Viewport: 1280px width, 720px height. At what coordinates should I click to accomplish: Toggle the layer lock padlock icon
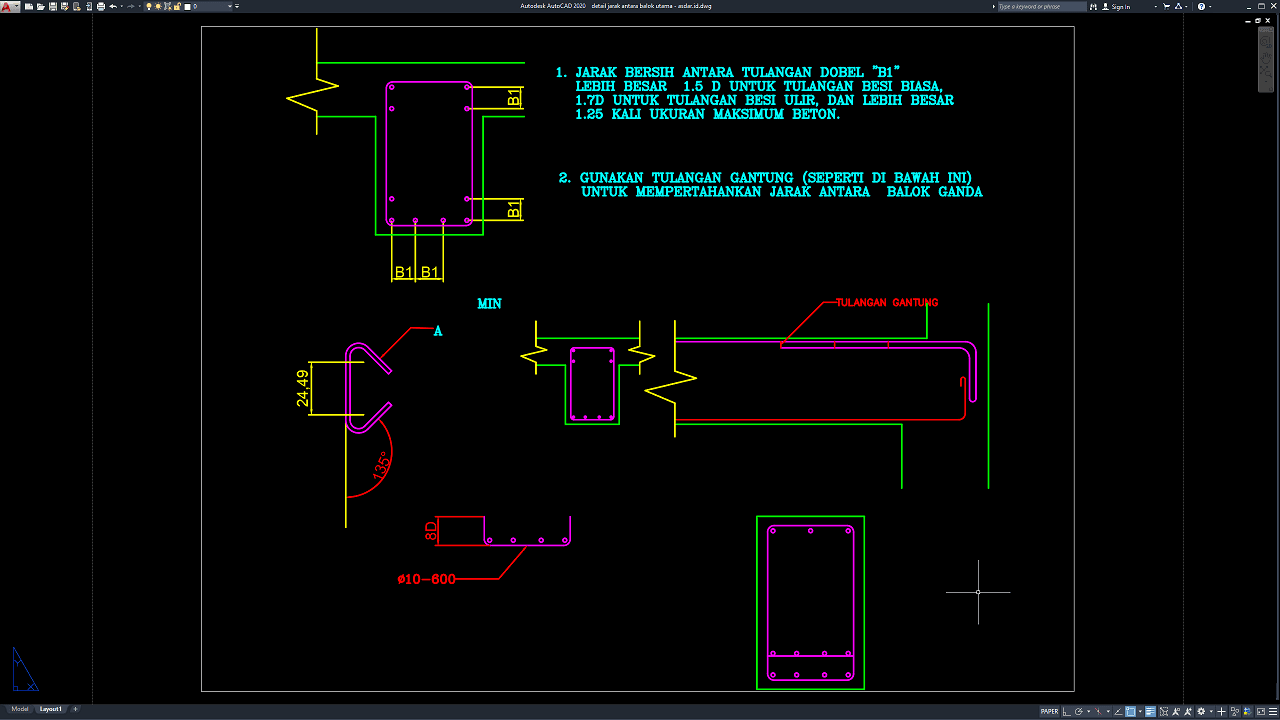(177, 6)
